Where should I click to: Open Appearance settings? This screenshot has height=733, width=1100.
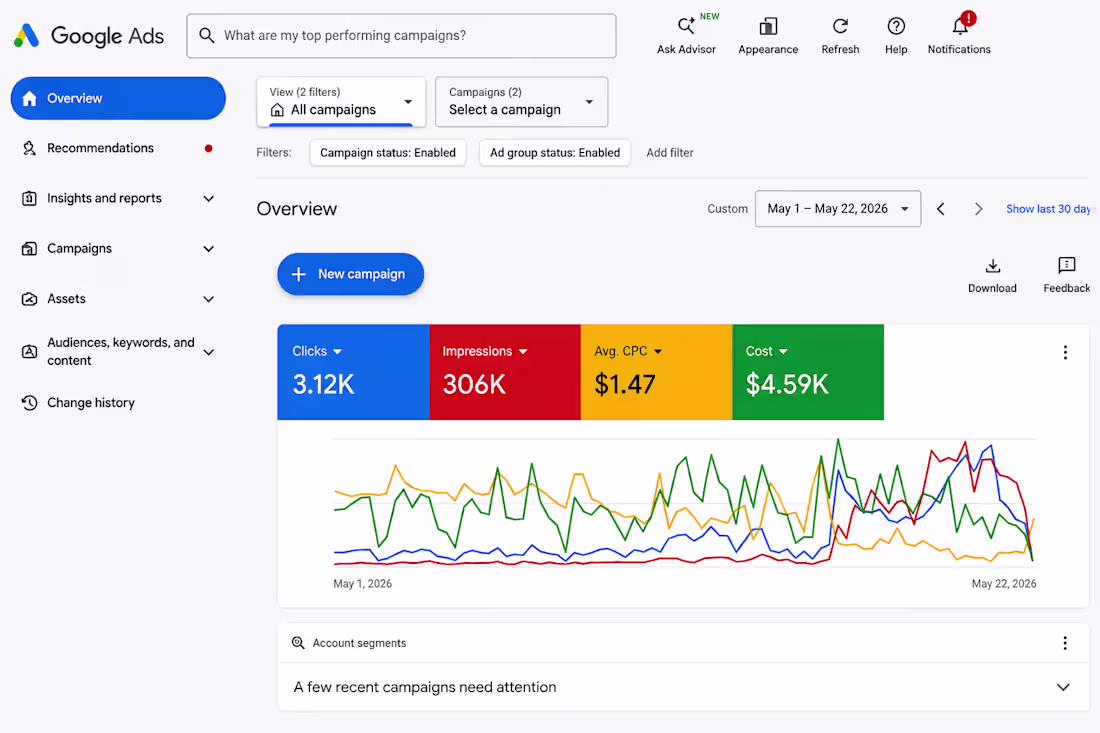tap(767, 35)
